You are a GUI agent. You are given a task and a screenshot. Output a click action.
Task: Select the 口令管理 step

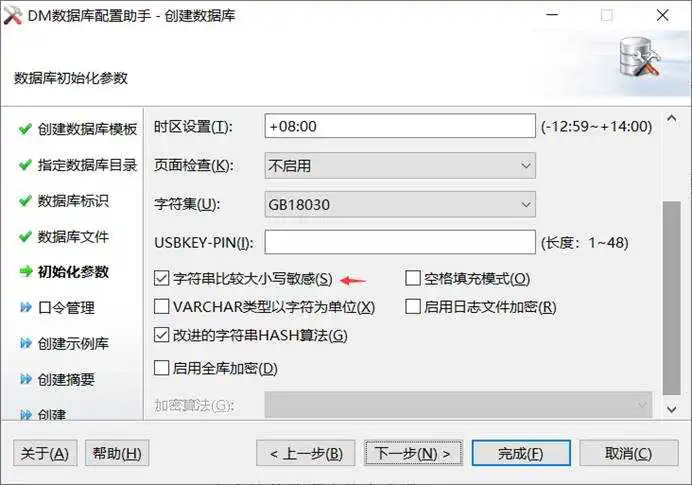click(66, 308)
